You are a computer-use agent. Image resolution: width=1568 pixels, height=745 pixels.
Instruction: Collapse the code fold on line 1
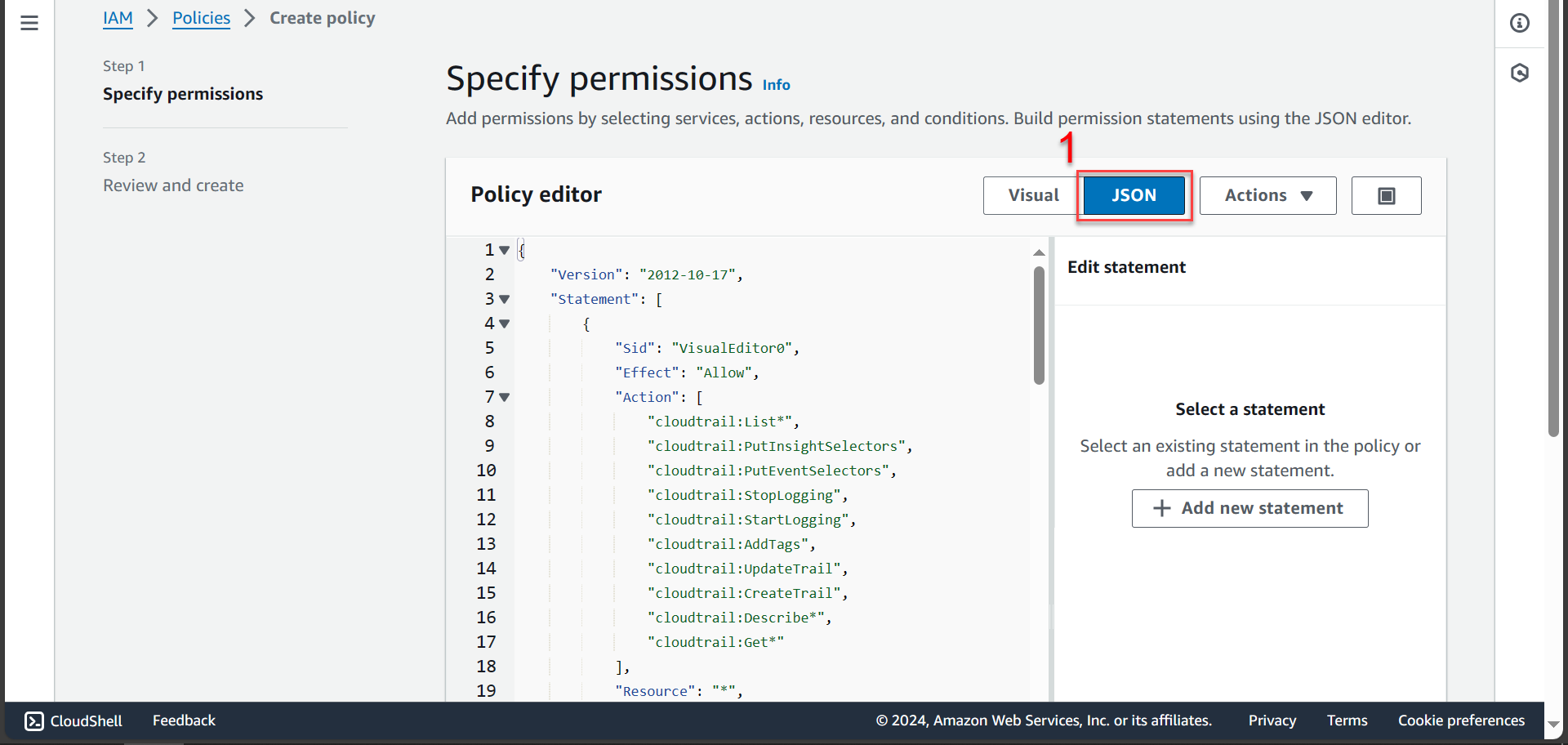click(505, 251)
